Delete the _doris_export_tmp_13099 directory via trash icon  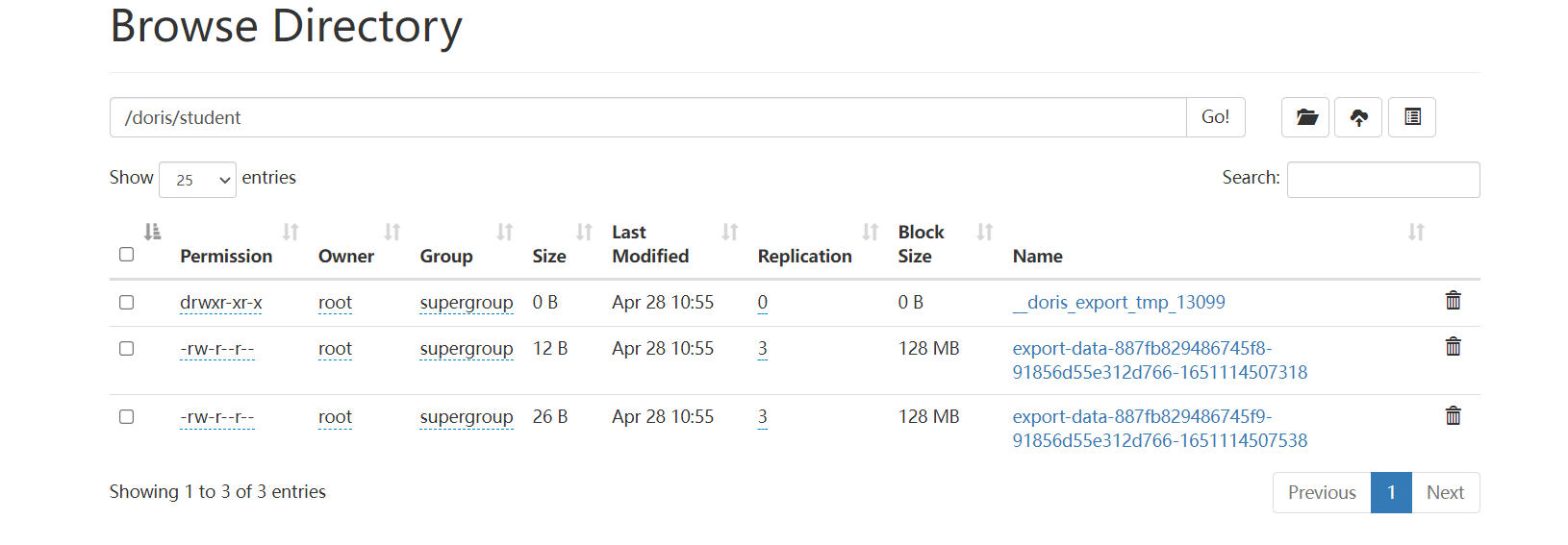click(x=1453, y=301)
